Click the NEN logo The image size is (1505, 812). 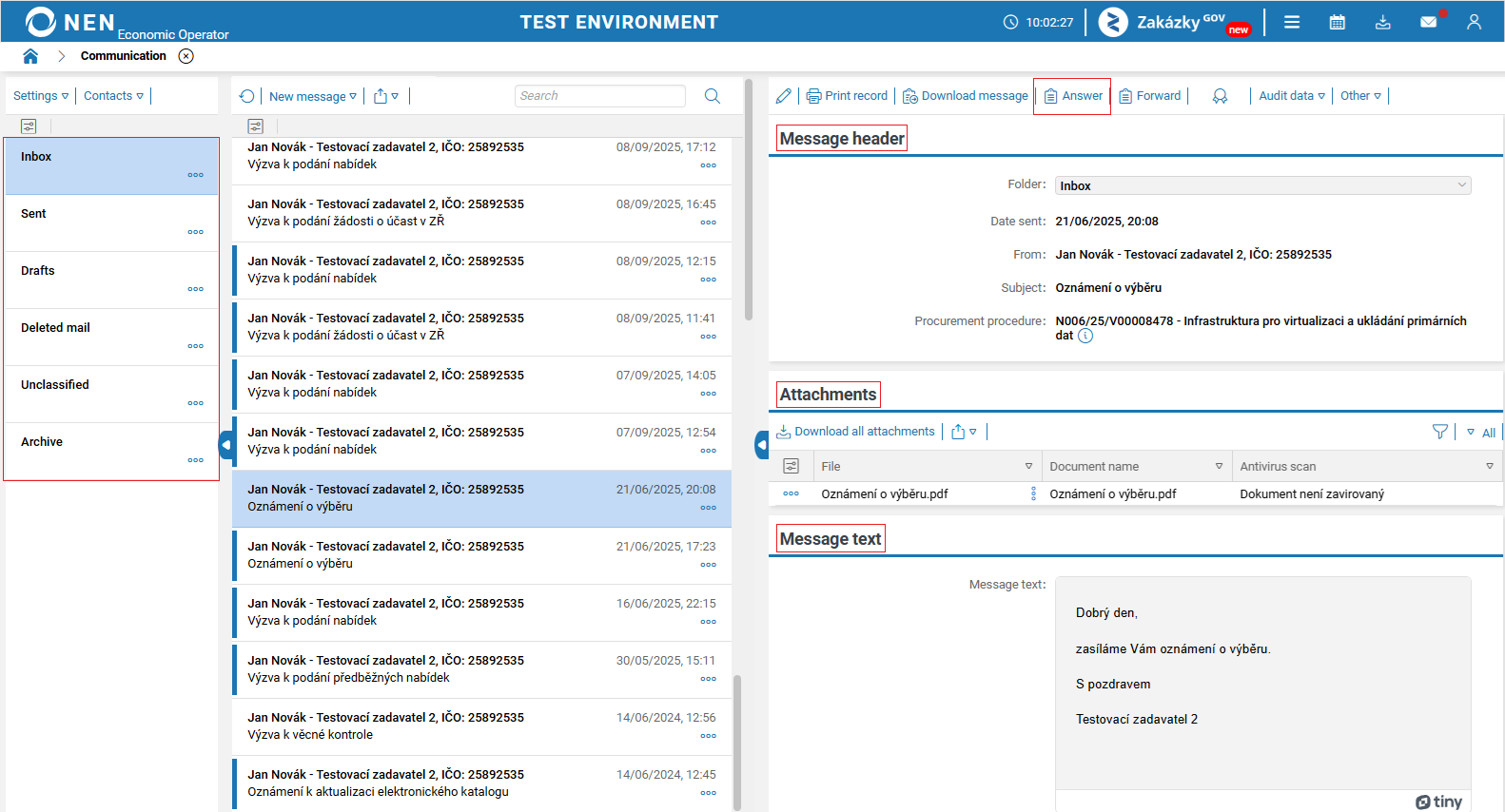click(x=70, y=22)
